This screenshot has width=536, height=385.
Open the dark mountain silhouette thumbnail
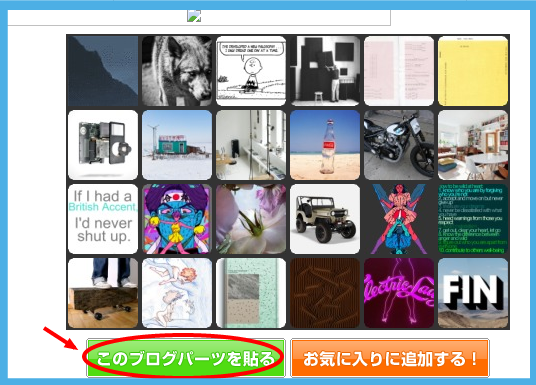[103, 71]
